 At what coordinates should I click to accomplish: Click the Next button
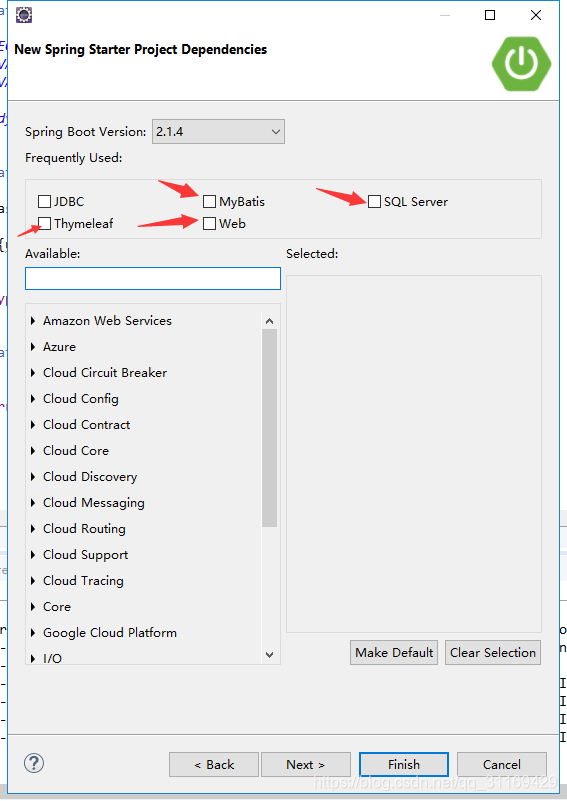[305, 765]
